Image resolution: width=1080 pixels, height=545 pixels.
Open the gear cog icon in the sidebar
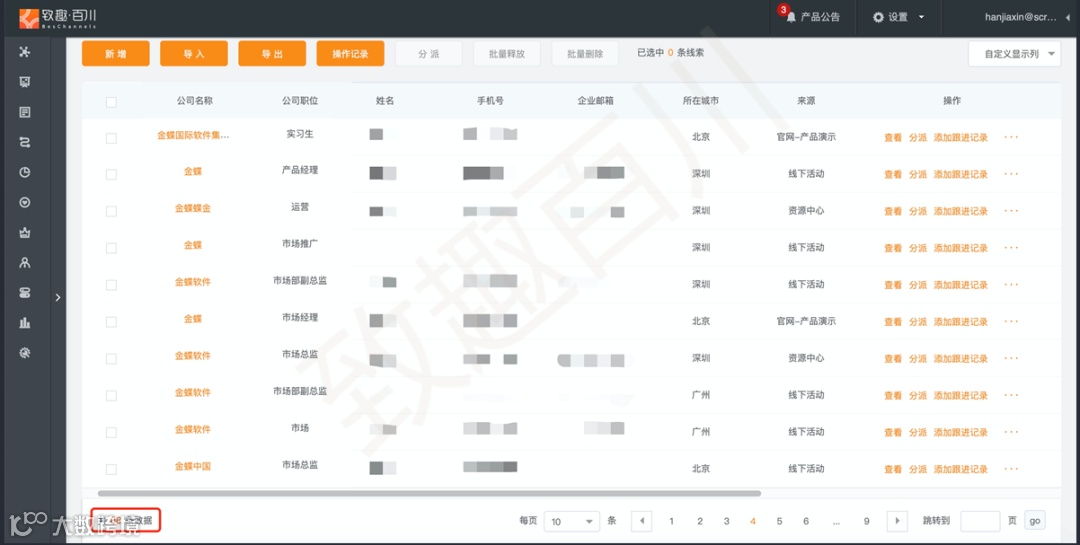pyautogui.click(x=25, y=353)
